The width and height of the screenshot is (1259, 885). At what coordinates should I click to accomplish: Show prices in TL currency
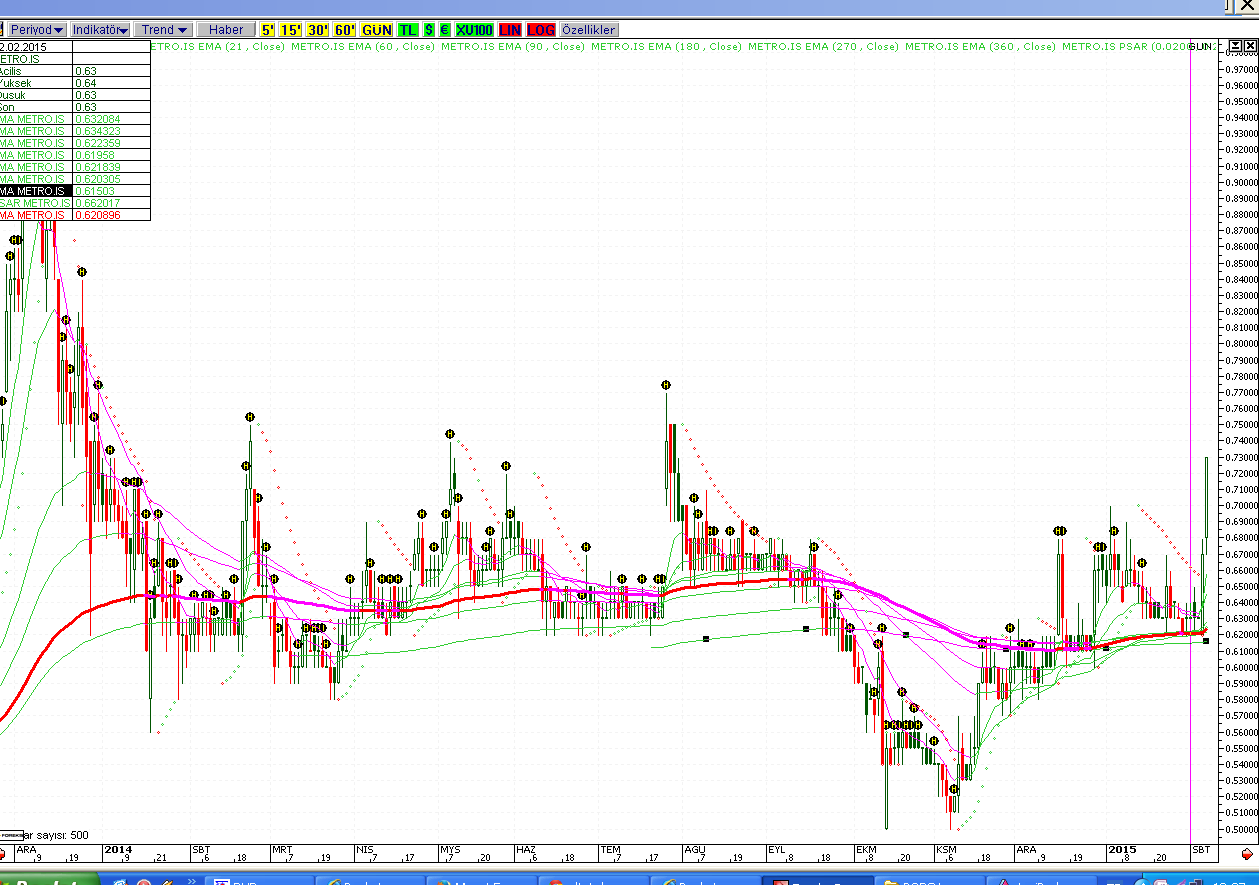click(408, 30)
